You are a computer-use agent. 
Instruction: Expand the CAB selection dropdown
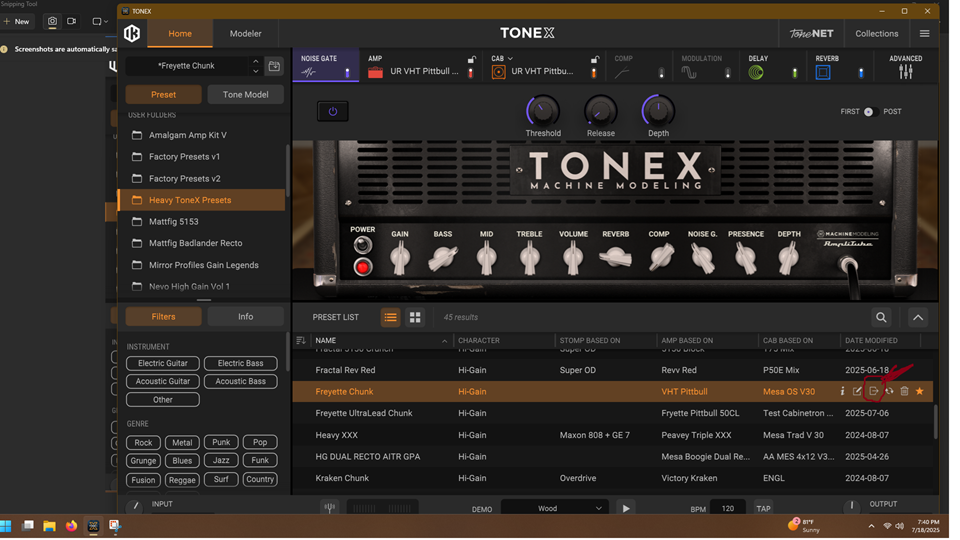click(x=509, y=59)
